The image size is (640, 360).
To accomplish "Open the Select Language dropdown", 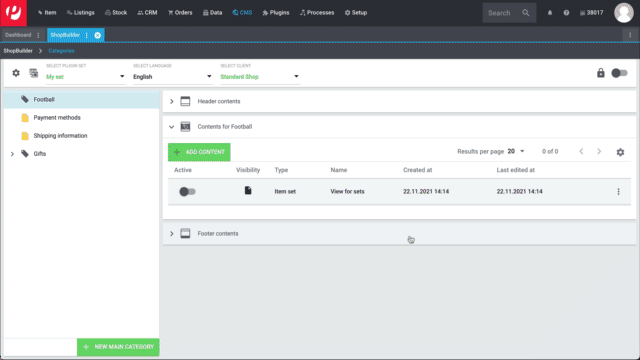I will [x=172, y=77].
